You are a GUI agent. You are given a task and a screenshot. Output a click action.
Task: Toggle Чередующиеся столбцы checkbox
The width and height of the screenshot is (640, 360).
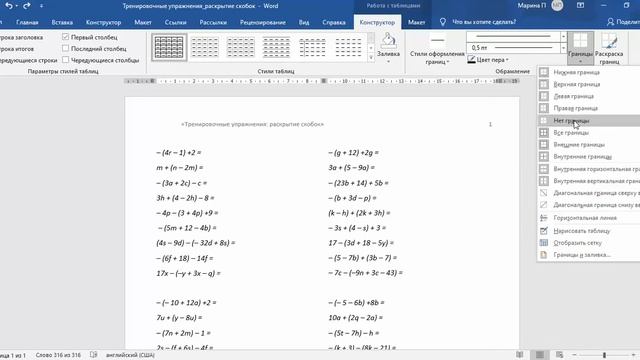(65, 60)
